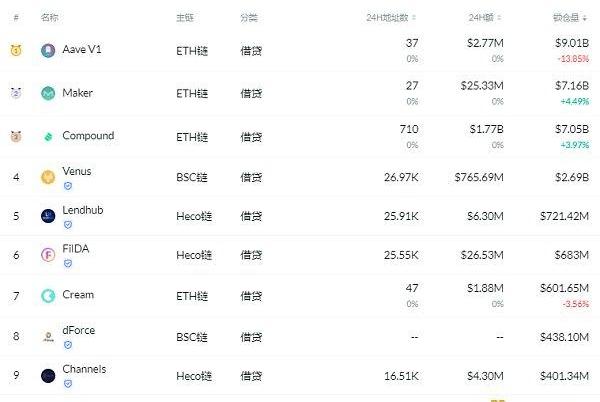The image size is (600, 402).
Task: Click the Venus logo icon
Action: 48,178
